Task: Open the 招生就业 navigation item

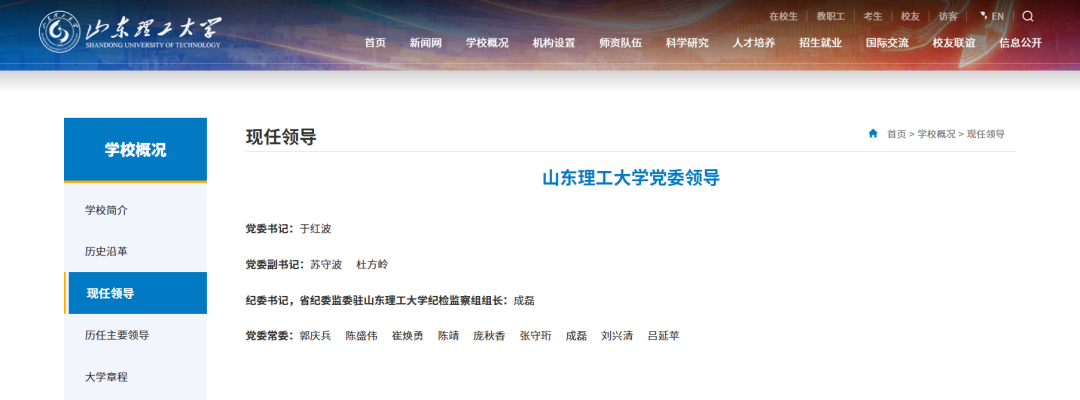Action: click(820, 43)
